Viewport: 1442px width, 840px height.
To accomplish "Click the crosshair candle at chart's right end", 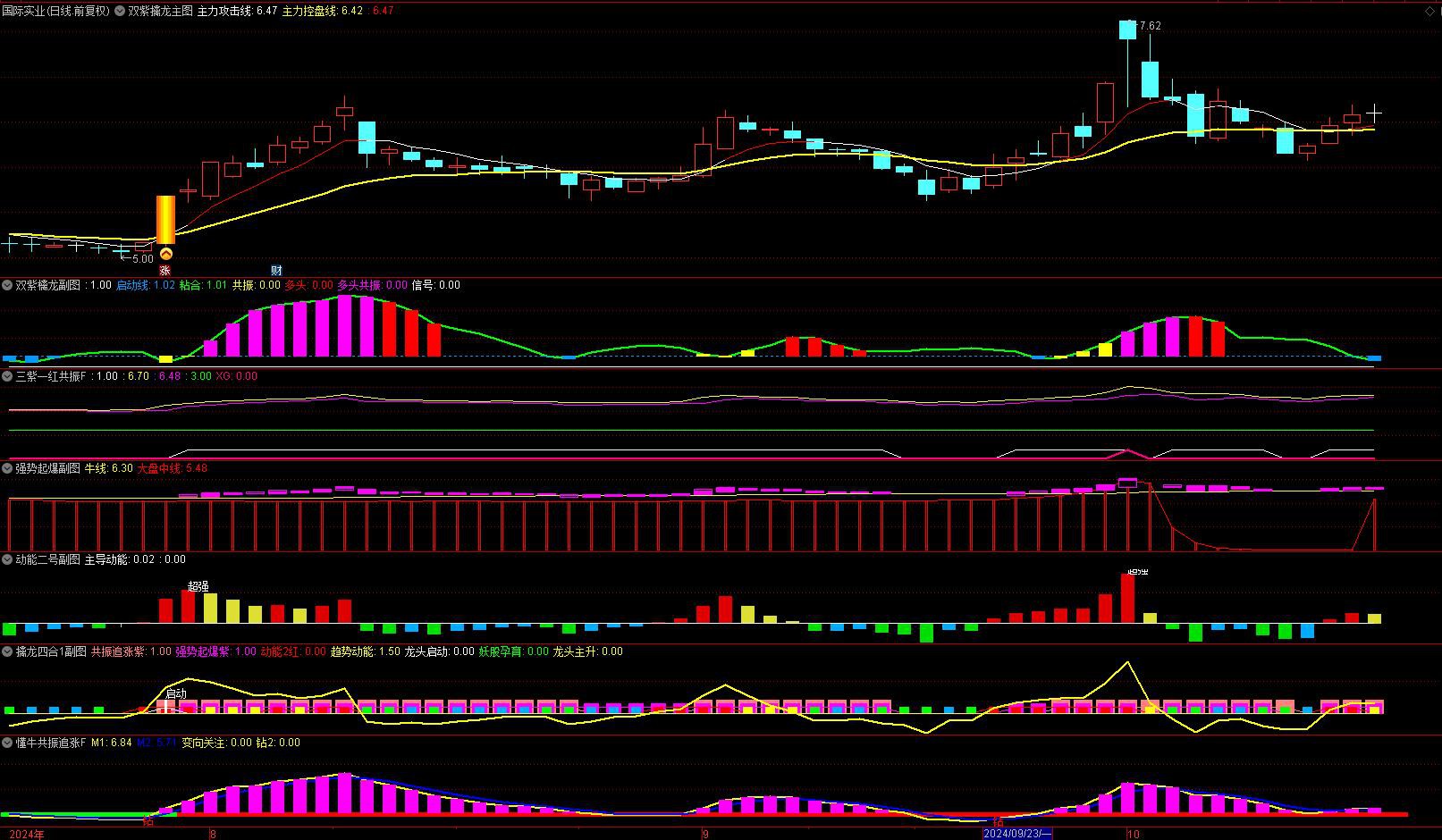I will click(x=1374, y=113).
